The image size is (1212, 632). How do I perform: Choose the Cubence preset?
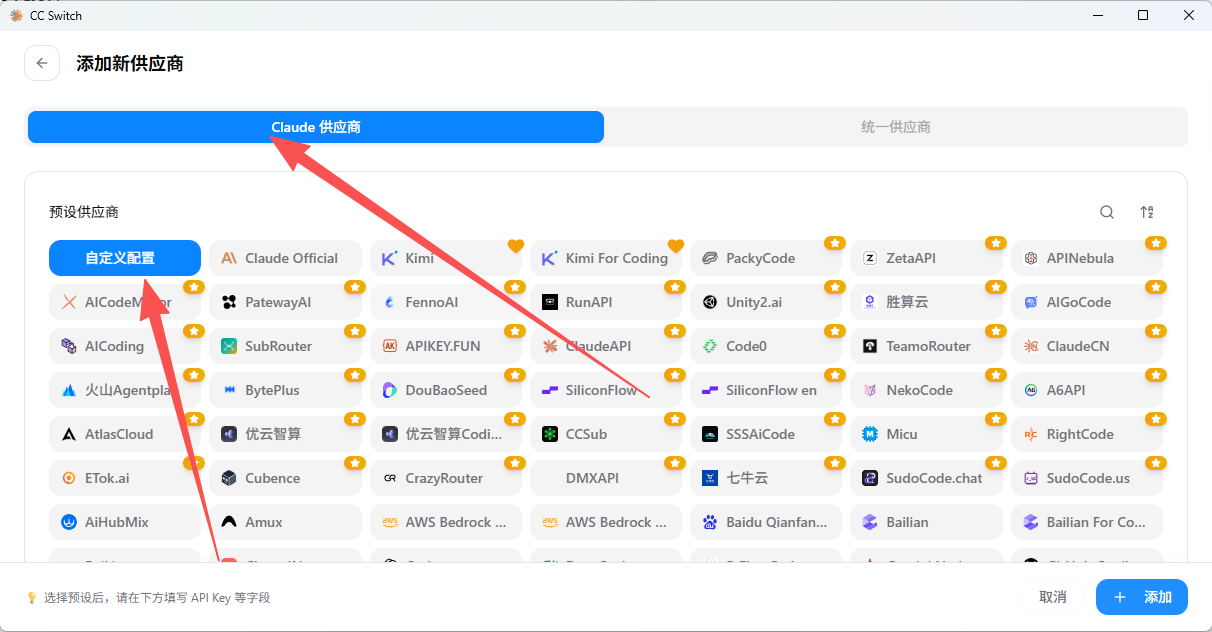[x=286, y=478]
